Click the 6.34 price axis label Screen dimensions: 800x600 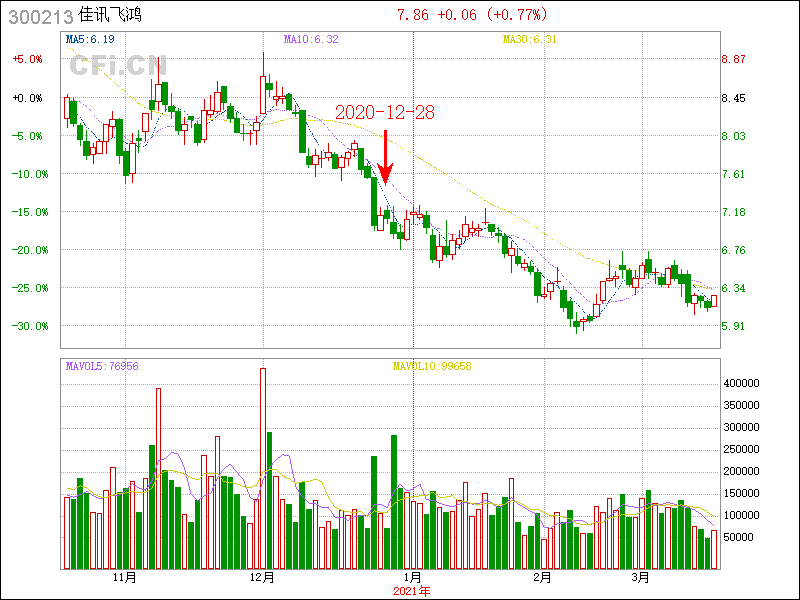coord(733,288)
